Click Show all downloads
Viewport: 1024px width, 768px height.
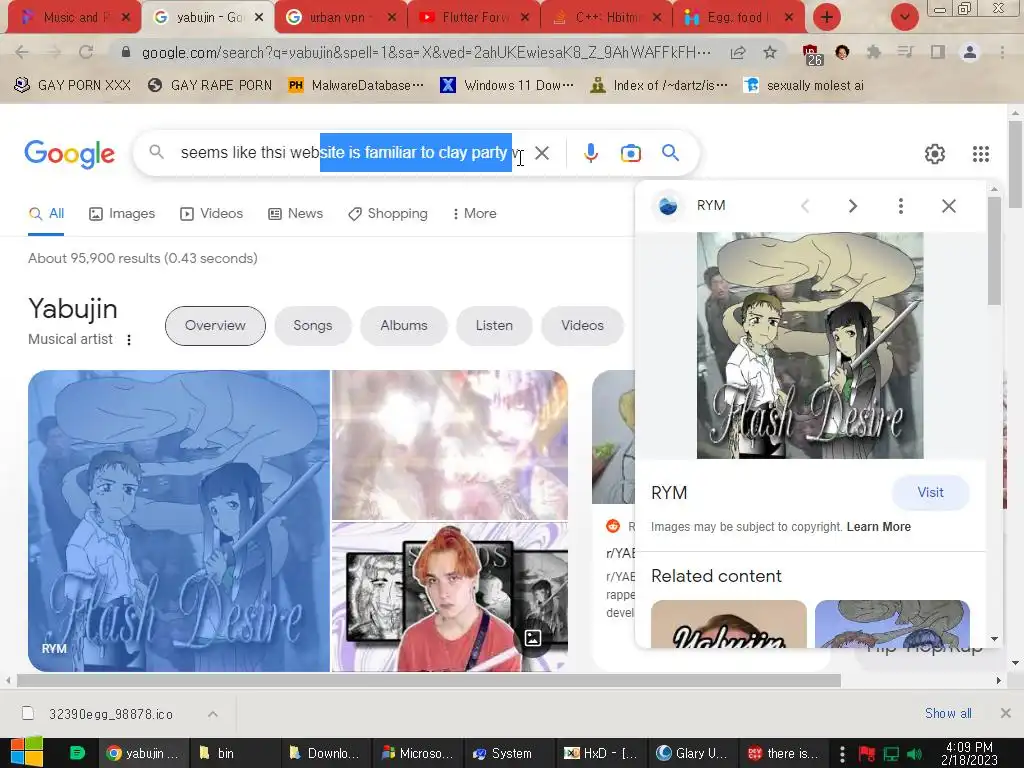click(x=948, y=713)
